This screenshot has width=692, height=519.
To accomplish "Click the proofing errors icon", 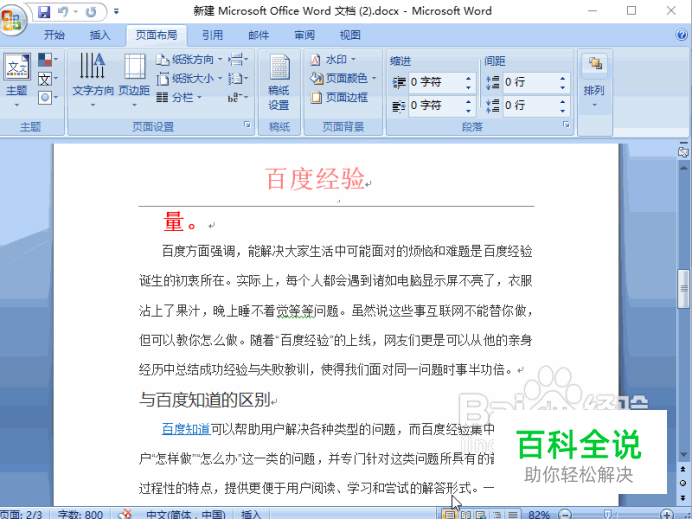I will (126, 515).
